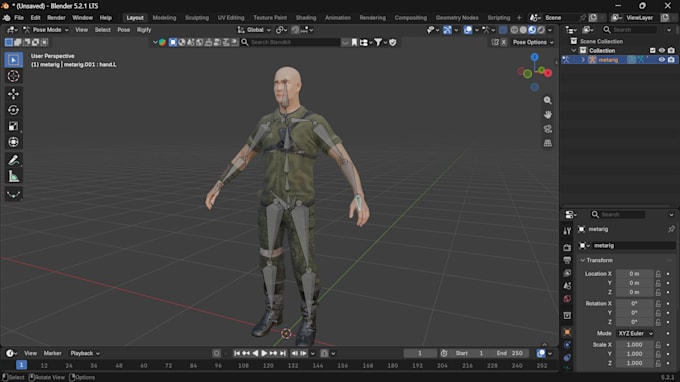Collapse the Collection in outliner
The width and height of the screenshot is (680, 382).
coord(574,50)
